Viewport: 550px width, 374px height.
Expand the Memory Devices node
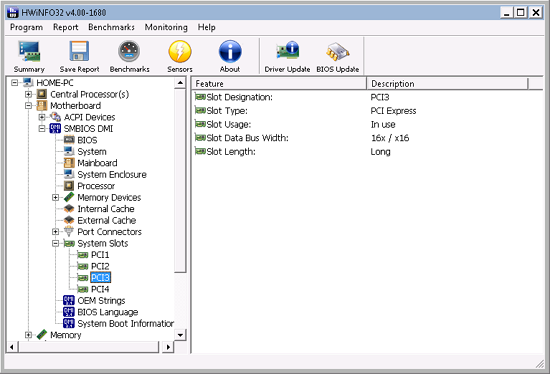(x=55, y=197)
